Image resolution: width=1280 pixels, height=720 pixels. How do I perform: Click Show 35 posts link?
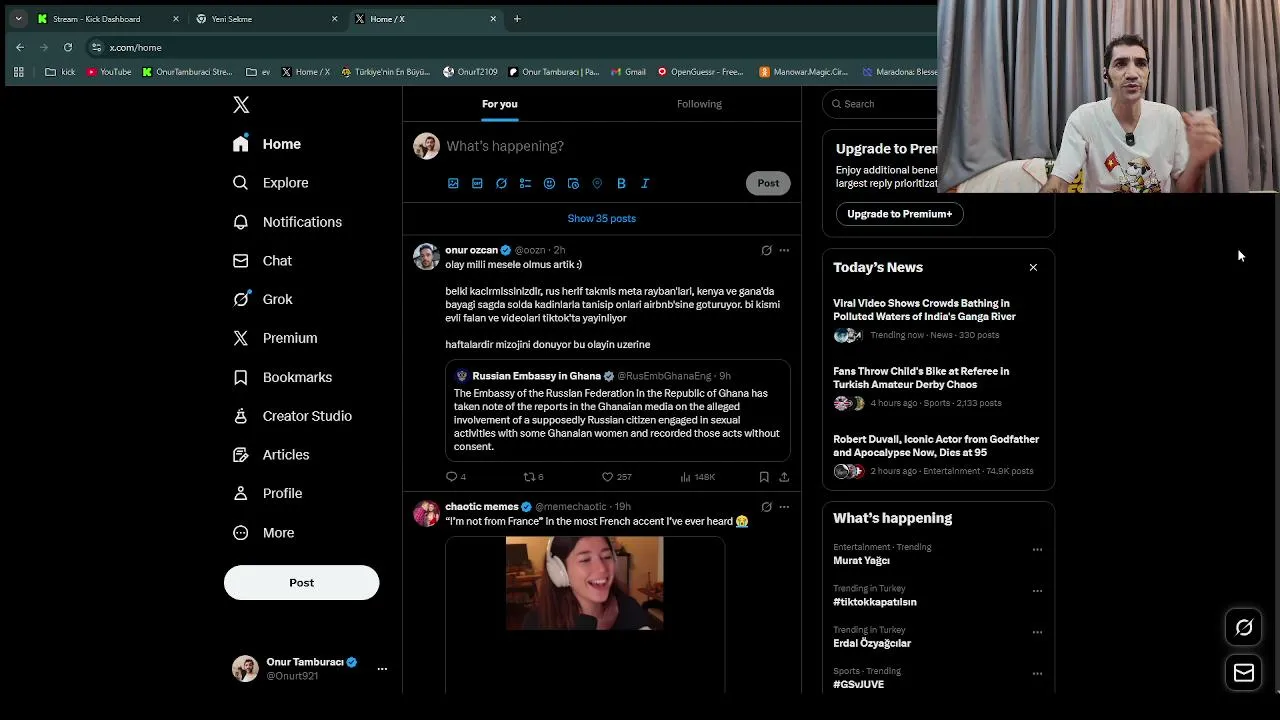[602, 219]
